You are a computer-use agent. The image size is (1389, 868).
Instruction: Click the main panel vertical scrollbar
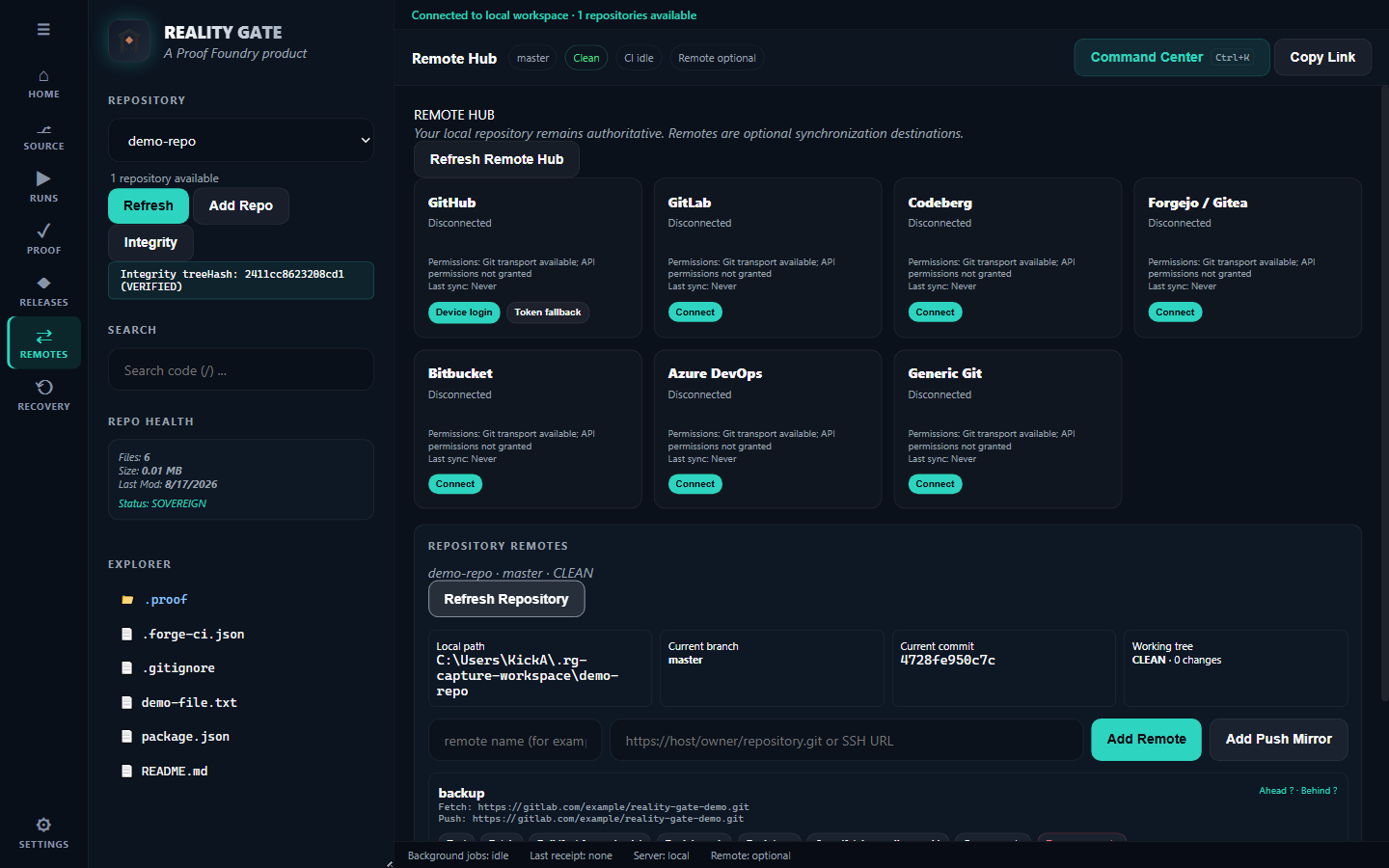1385,395
